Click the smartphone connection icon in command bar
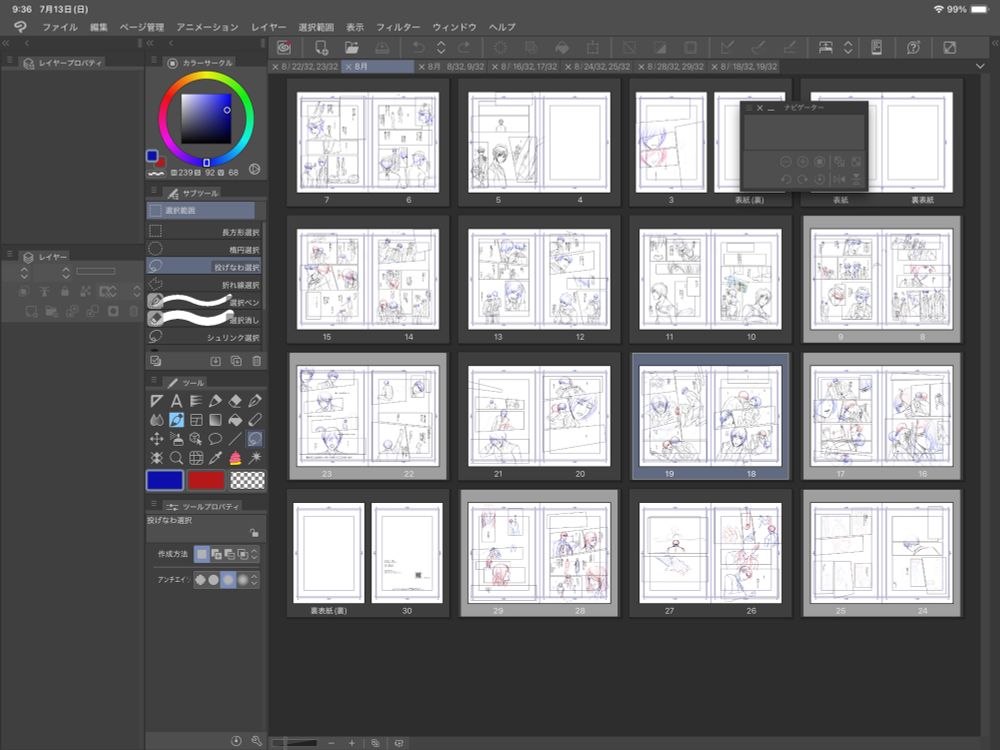 tap(877, 47)
